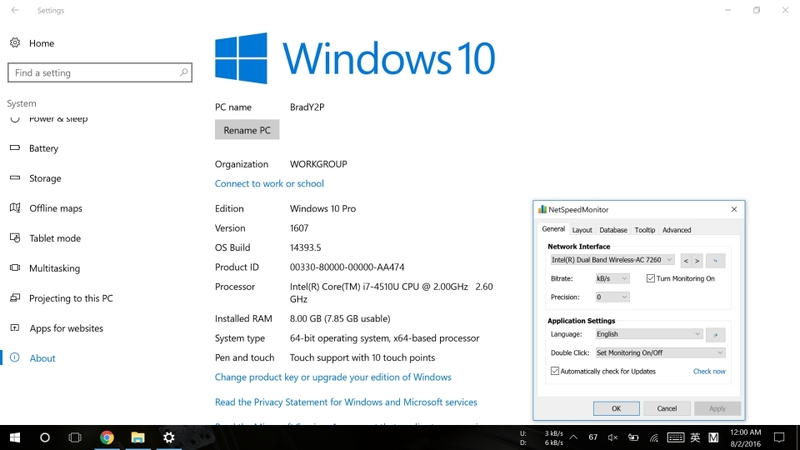
Task: Click Cancel in NetSpeedMonitor
Action: 667,409
